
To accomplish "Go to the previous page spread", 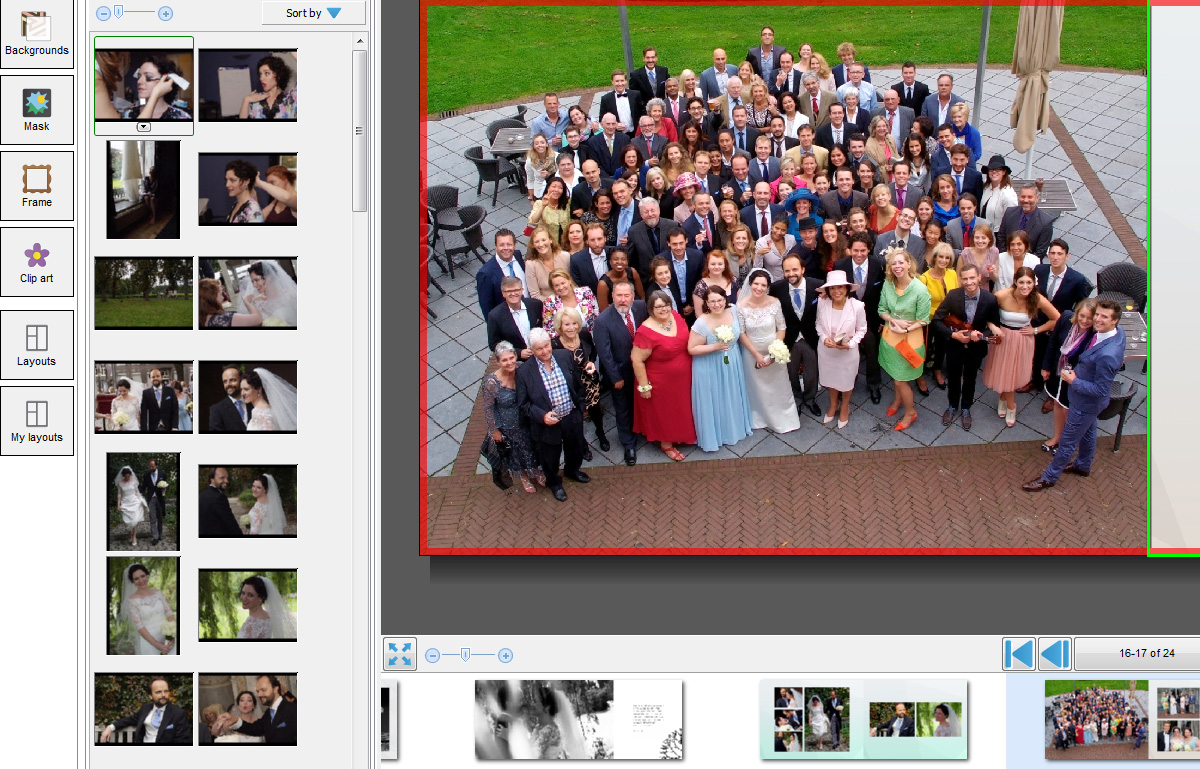I will click(x=1055, y=654).
